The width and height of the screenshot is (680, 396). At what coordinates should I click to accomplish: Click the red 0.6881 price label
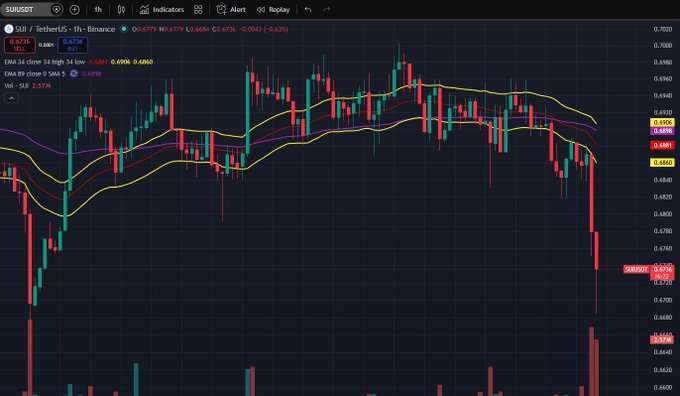[662, 145]
